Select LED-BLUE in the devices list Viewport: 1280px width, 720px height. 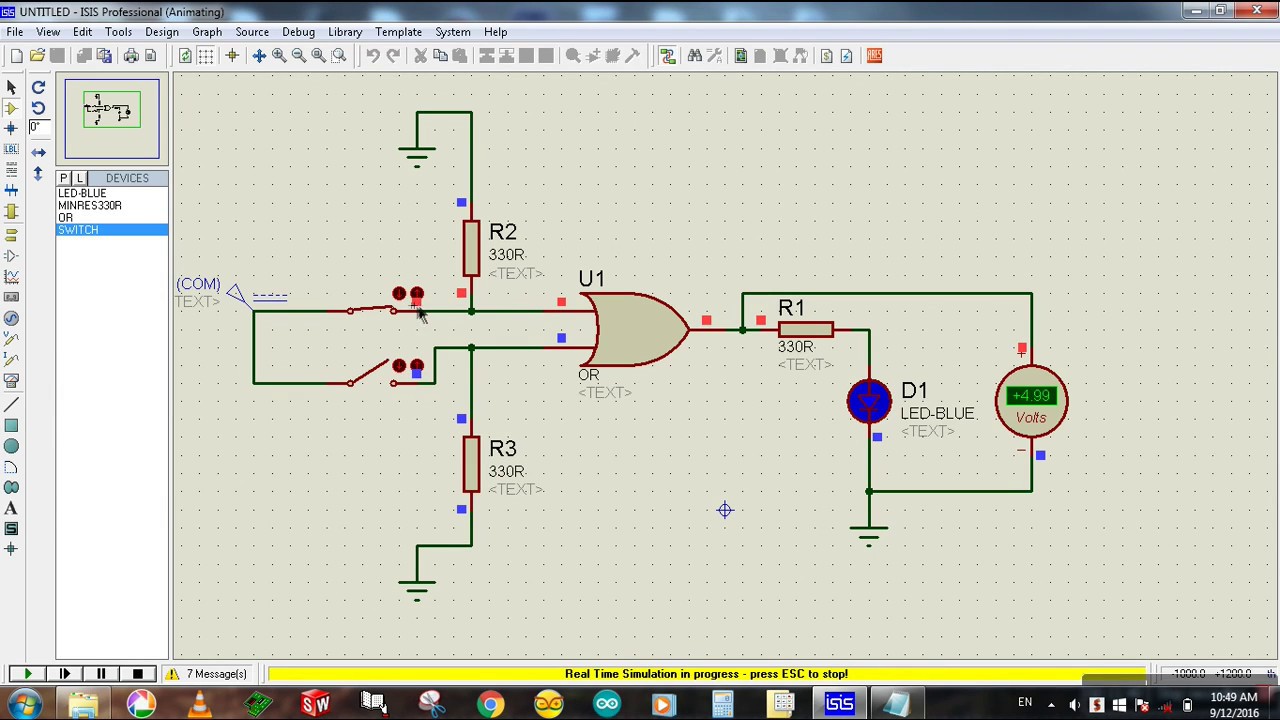tap(112, 193)
